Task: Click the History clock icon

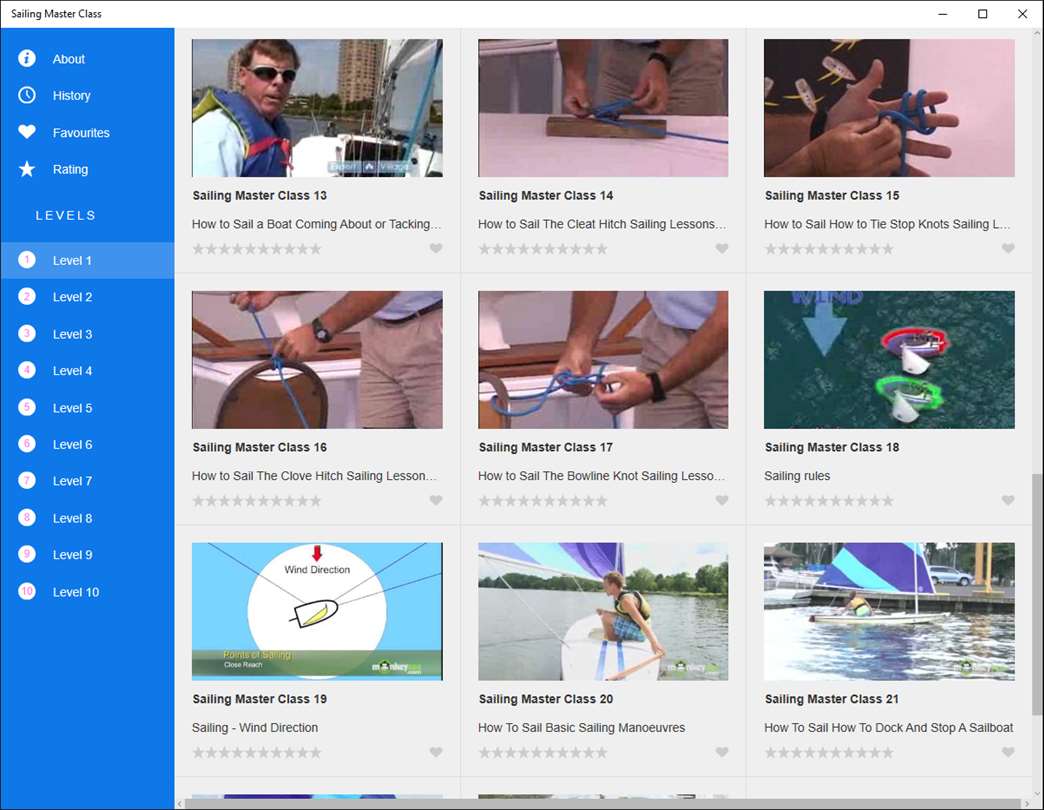Action: [x=27, y=95]
